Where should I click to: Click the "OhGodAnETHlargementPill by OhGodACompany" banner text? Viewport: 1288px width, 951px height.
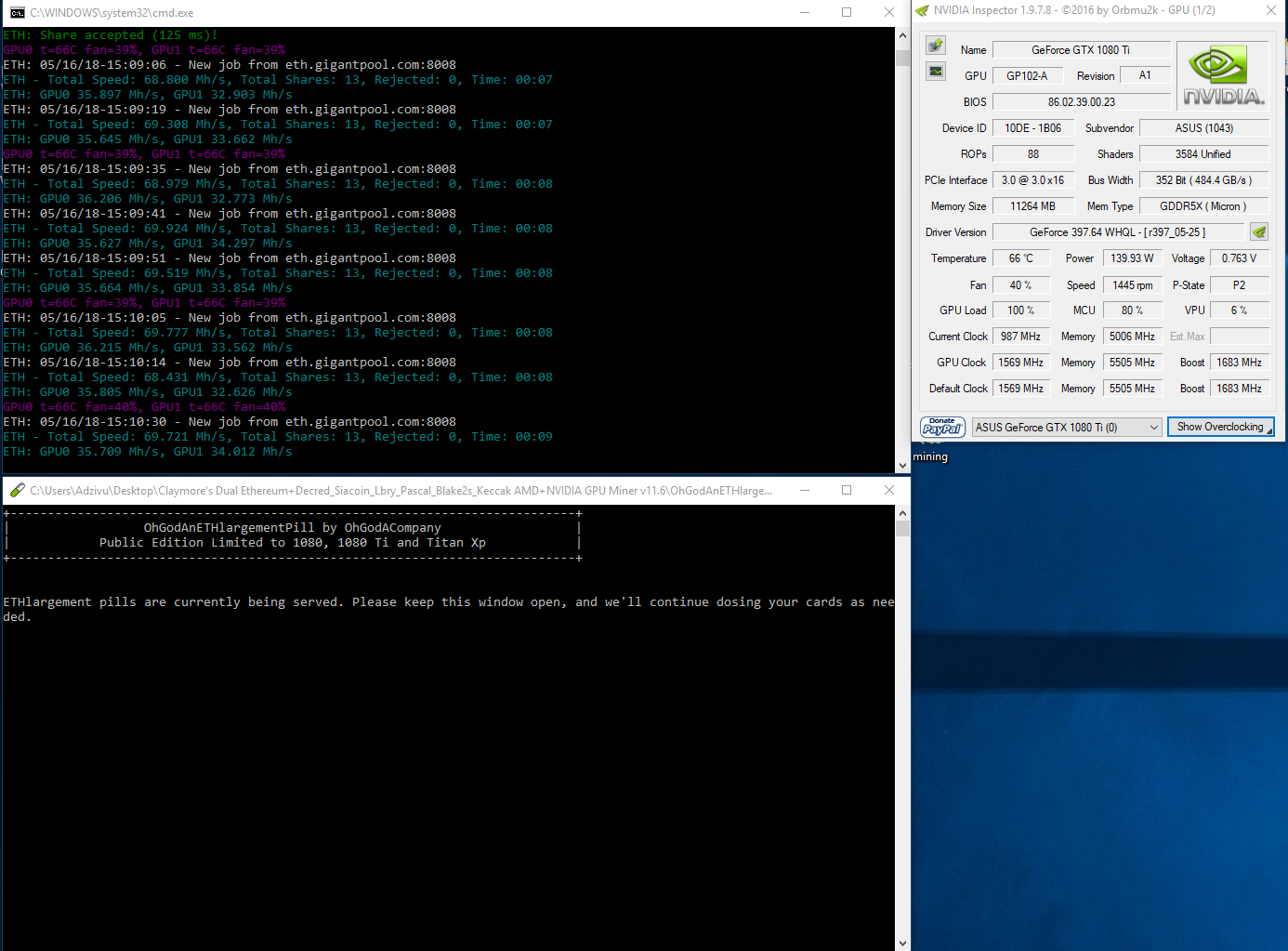click(293, 528)
